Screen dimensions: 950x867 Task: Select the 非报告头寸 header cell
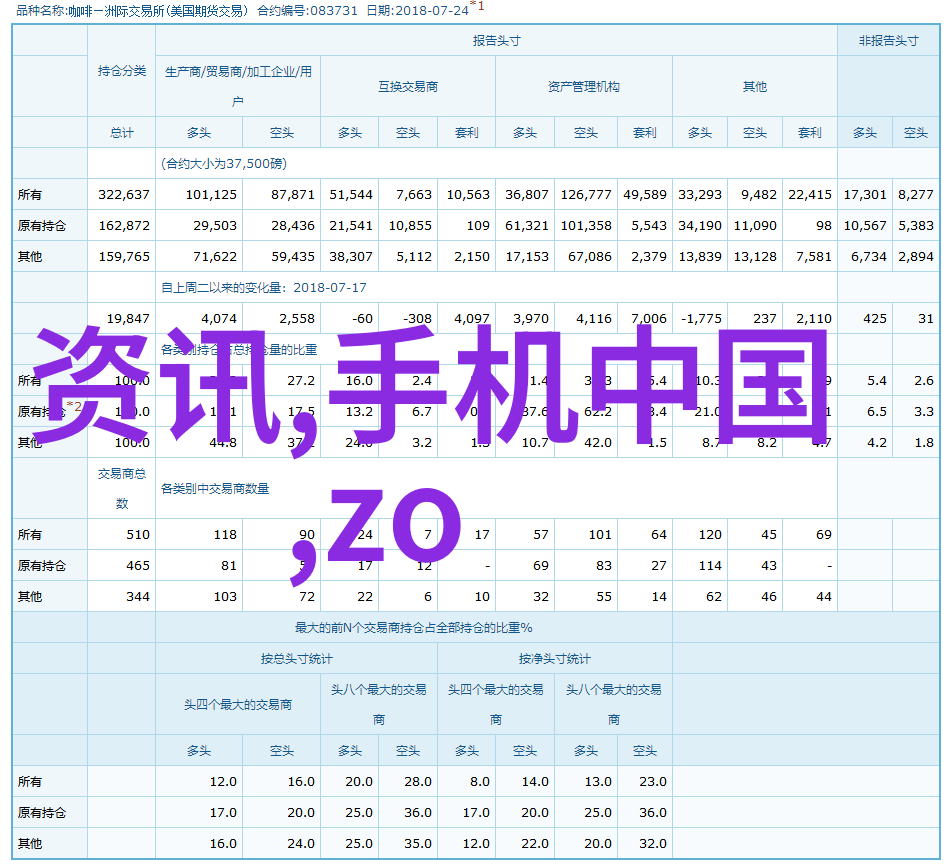click(888, 41)
